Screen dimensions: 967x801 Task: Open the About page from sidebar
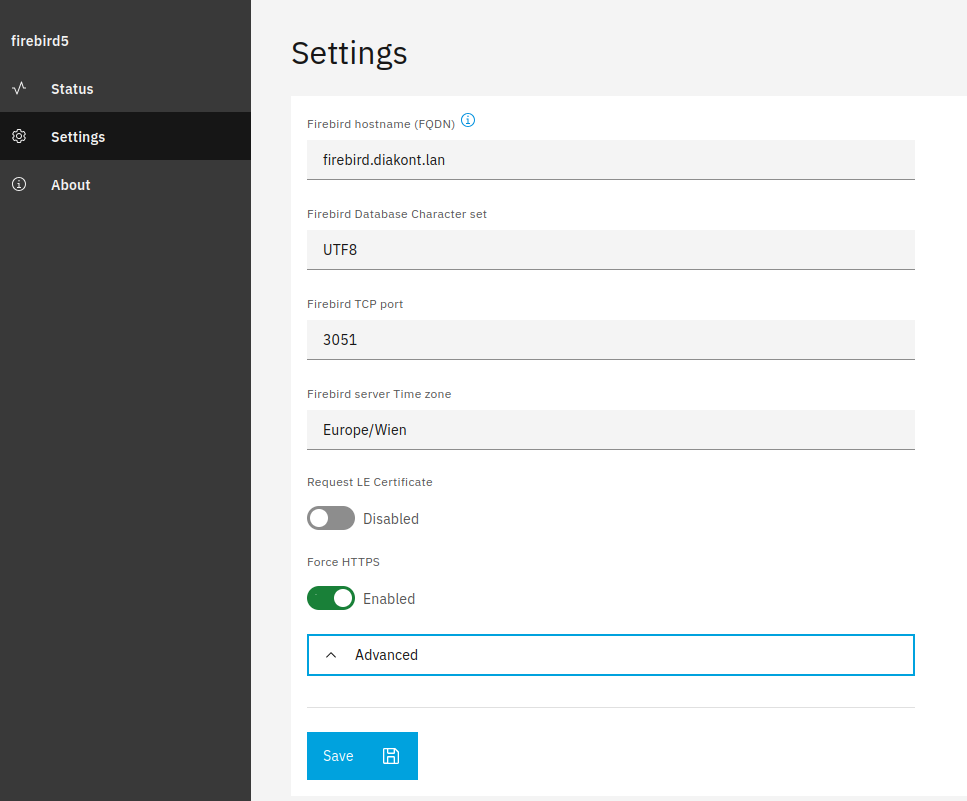point(71,185)
